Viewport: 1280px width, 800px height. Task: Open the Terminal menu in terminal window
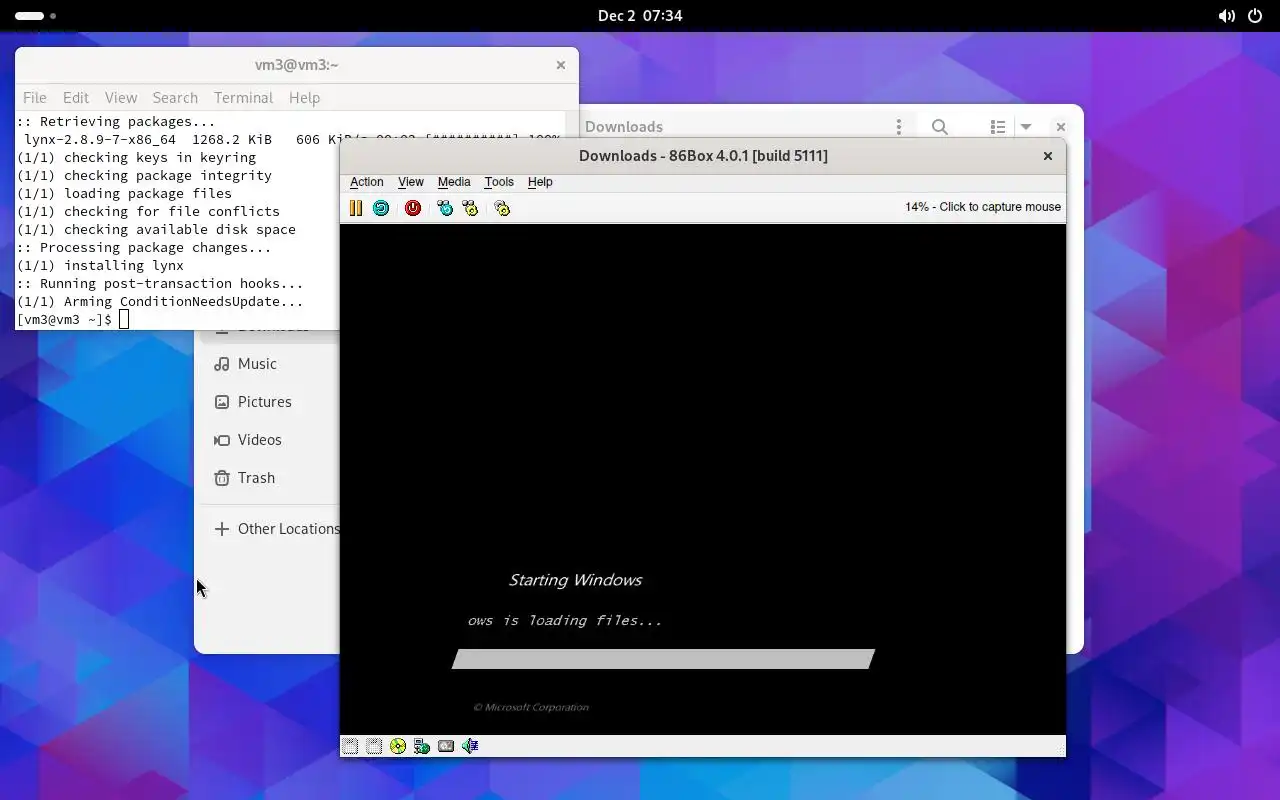click(x=243, y=98)
